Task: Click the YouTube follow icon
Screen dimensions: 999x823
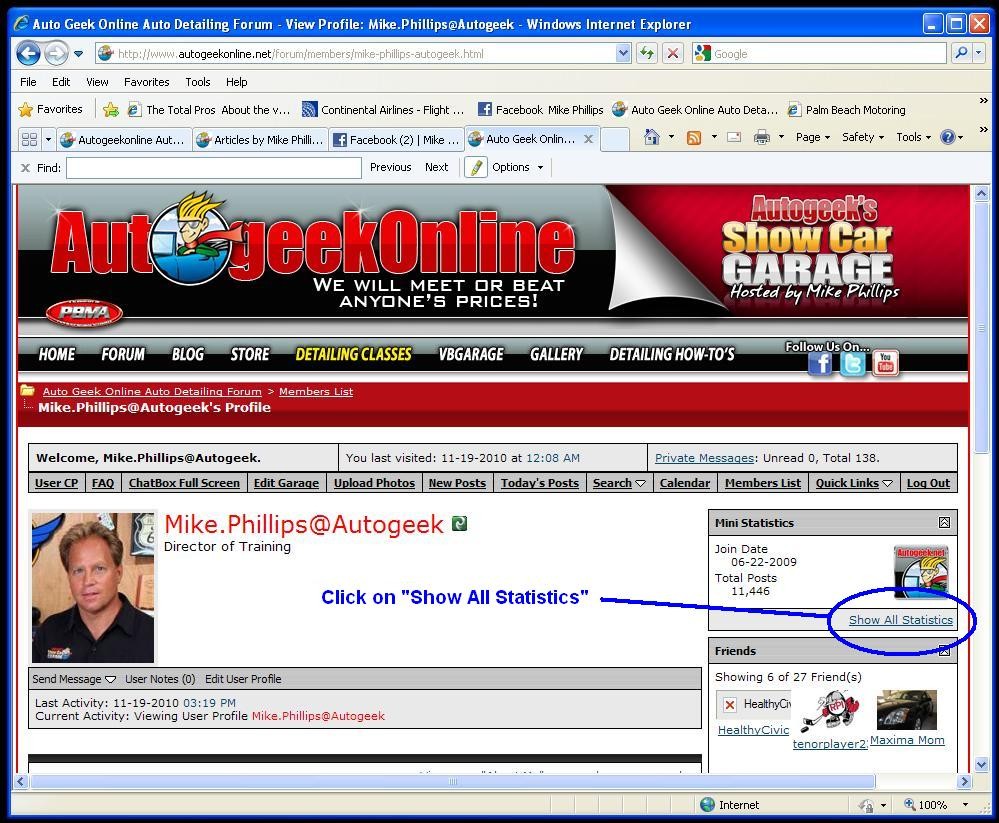Action: coord(885,363)
